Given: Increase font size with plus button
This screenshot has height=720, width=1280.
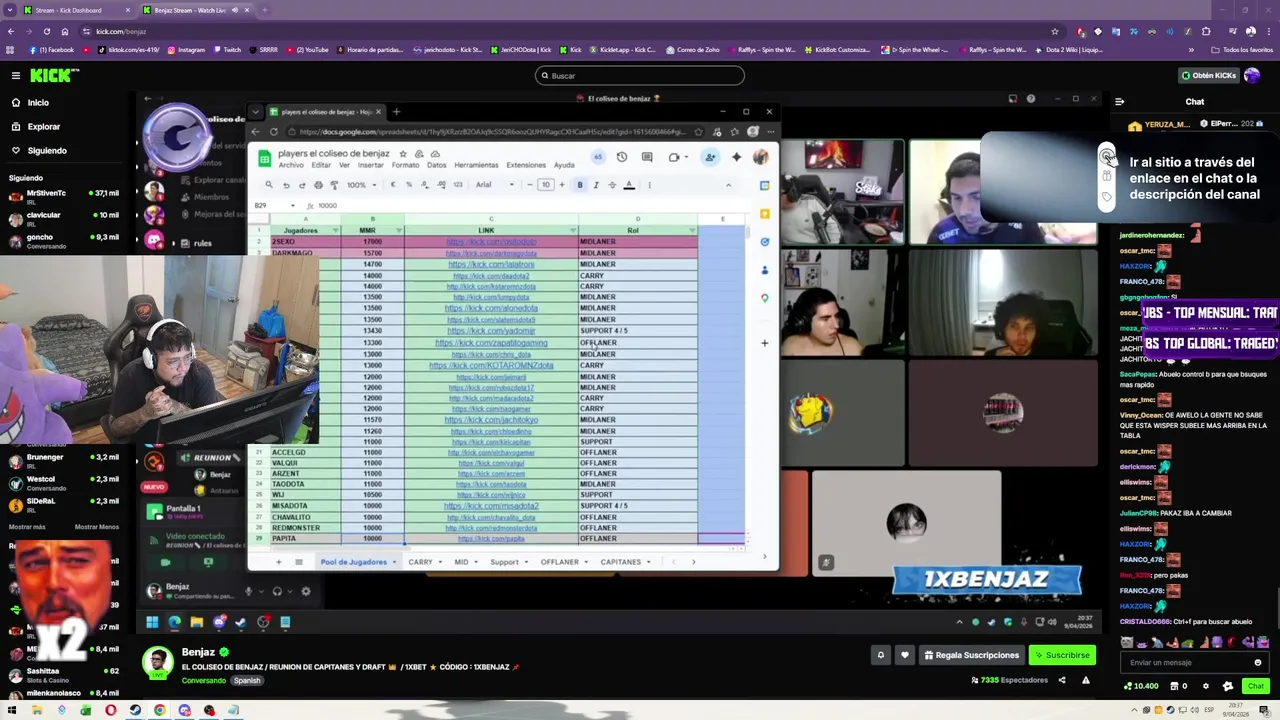Looking at the screenshot, I should [x=561, y=185].
